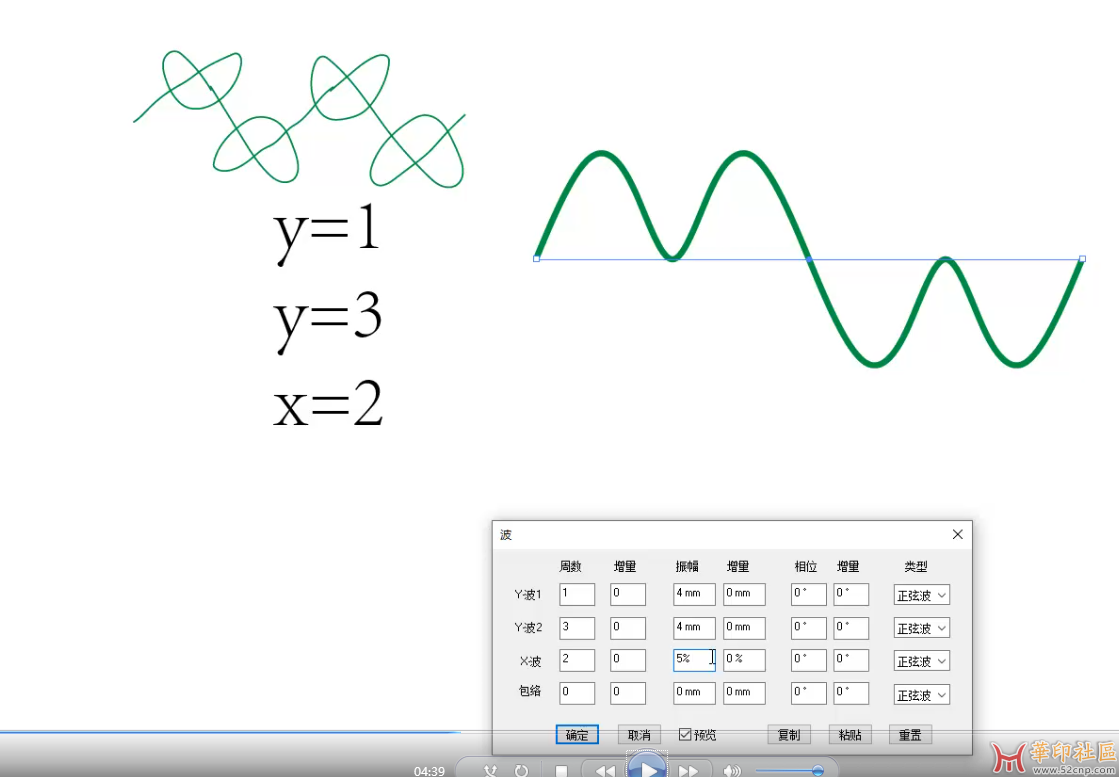Expand the 包络 wave type dropdown
Screen dimensions: 1119x777
[921, 694]
